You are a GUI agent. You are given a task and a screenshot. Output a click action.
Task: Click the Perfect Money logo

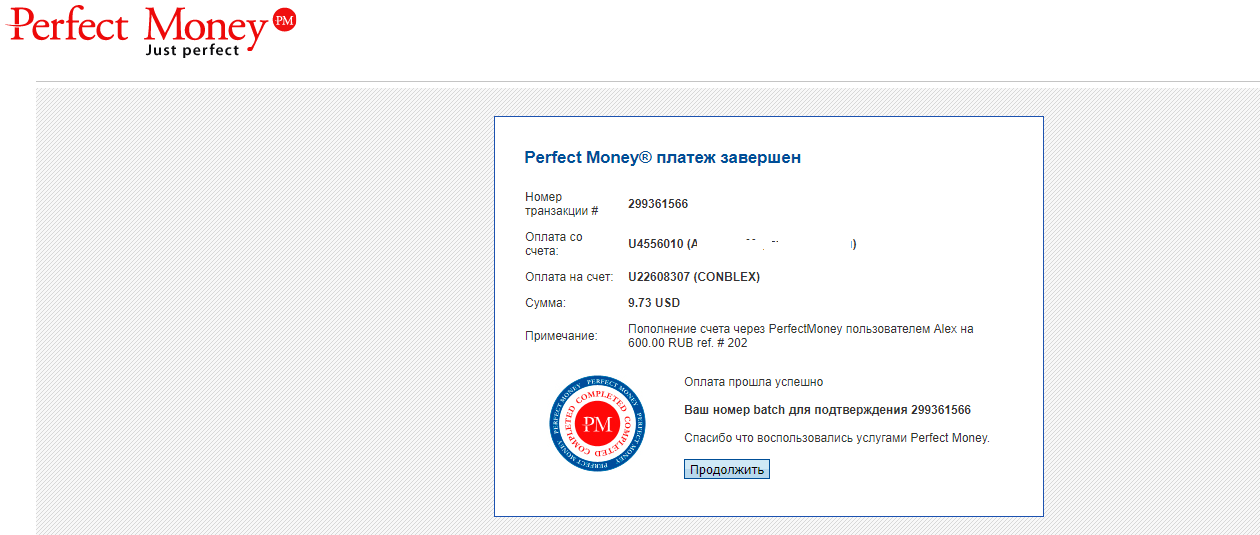click(152, 29)
